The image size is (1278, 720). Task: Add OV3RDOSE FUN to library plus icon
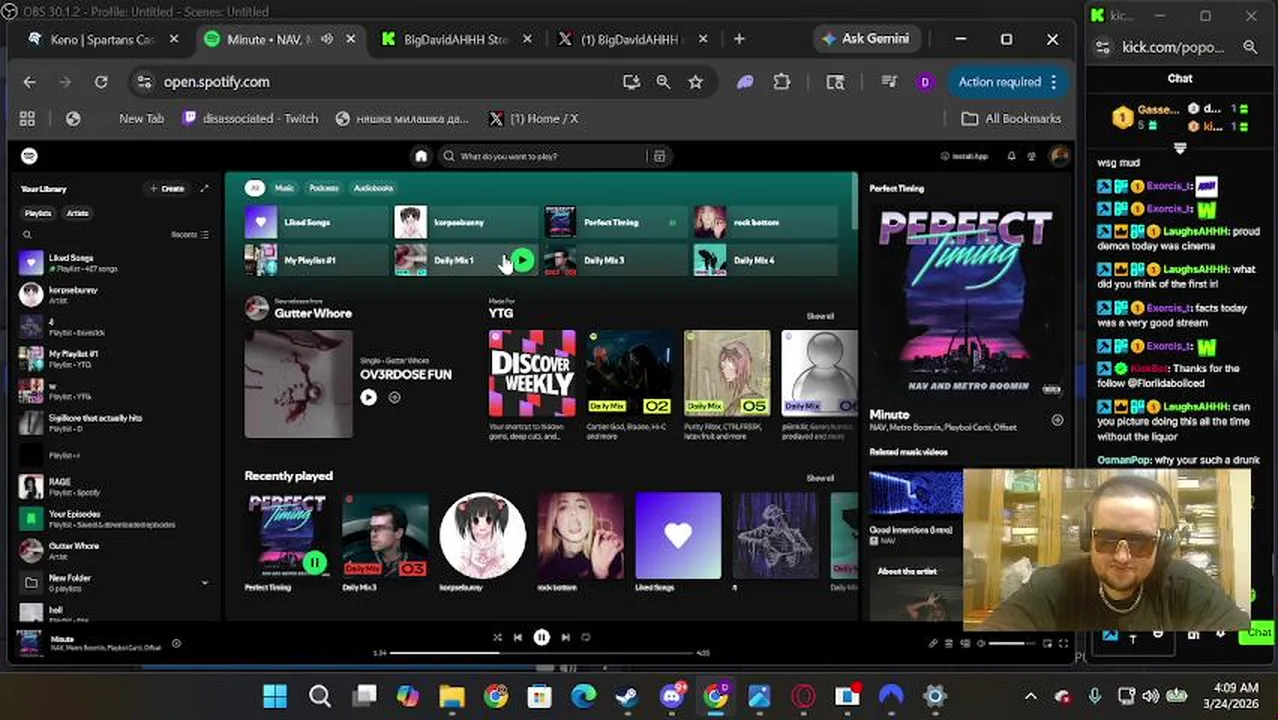pos(394,397)
